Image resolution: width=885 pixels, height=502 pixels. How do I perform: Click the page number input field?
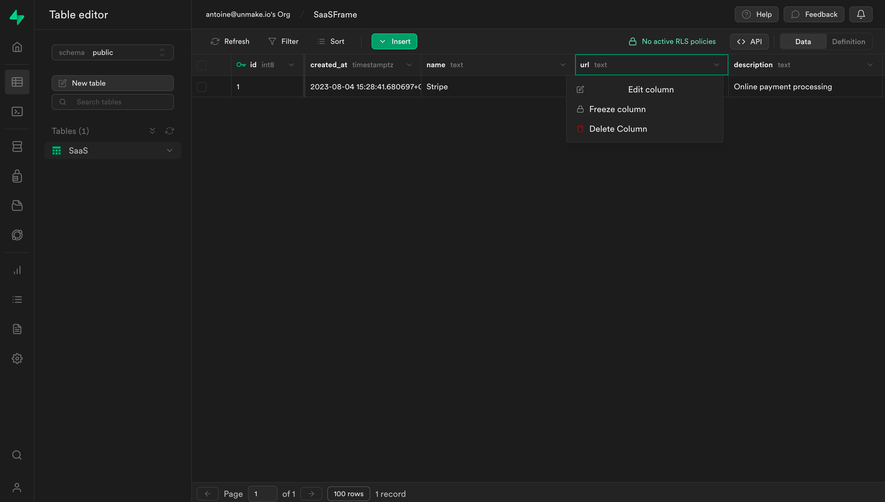click(x=262, y=494)
